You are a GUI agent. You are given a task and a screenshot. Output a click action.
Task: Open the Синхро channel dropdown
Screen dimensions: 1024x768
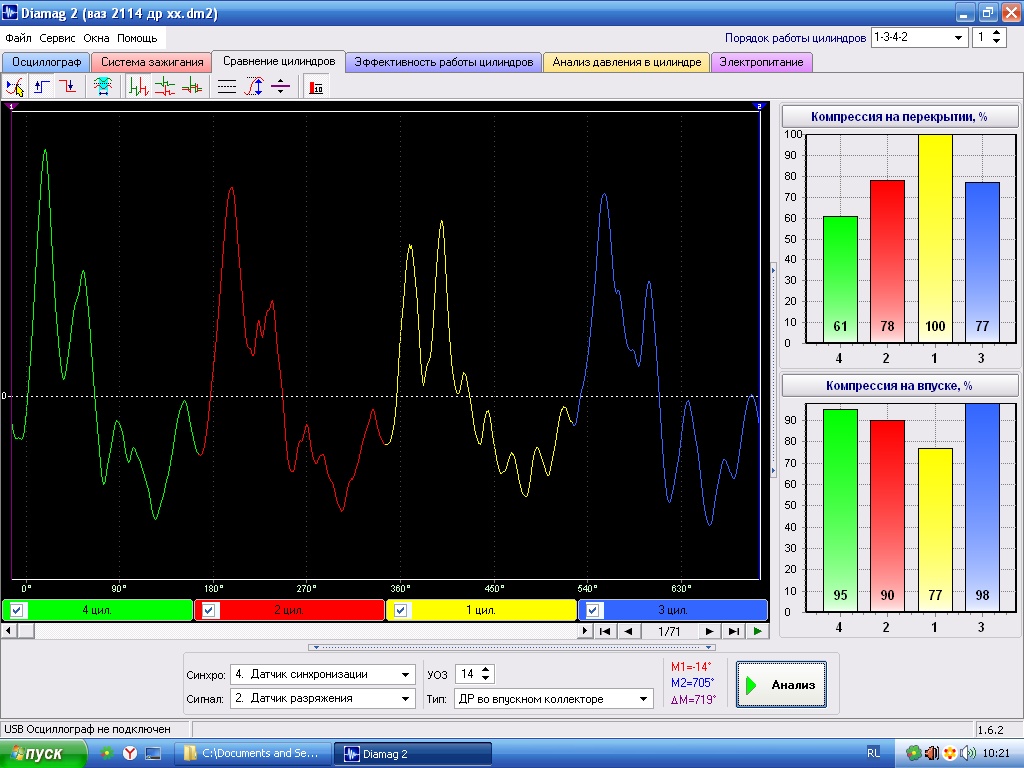(405, 675)
